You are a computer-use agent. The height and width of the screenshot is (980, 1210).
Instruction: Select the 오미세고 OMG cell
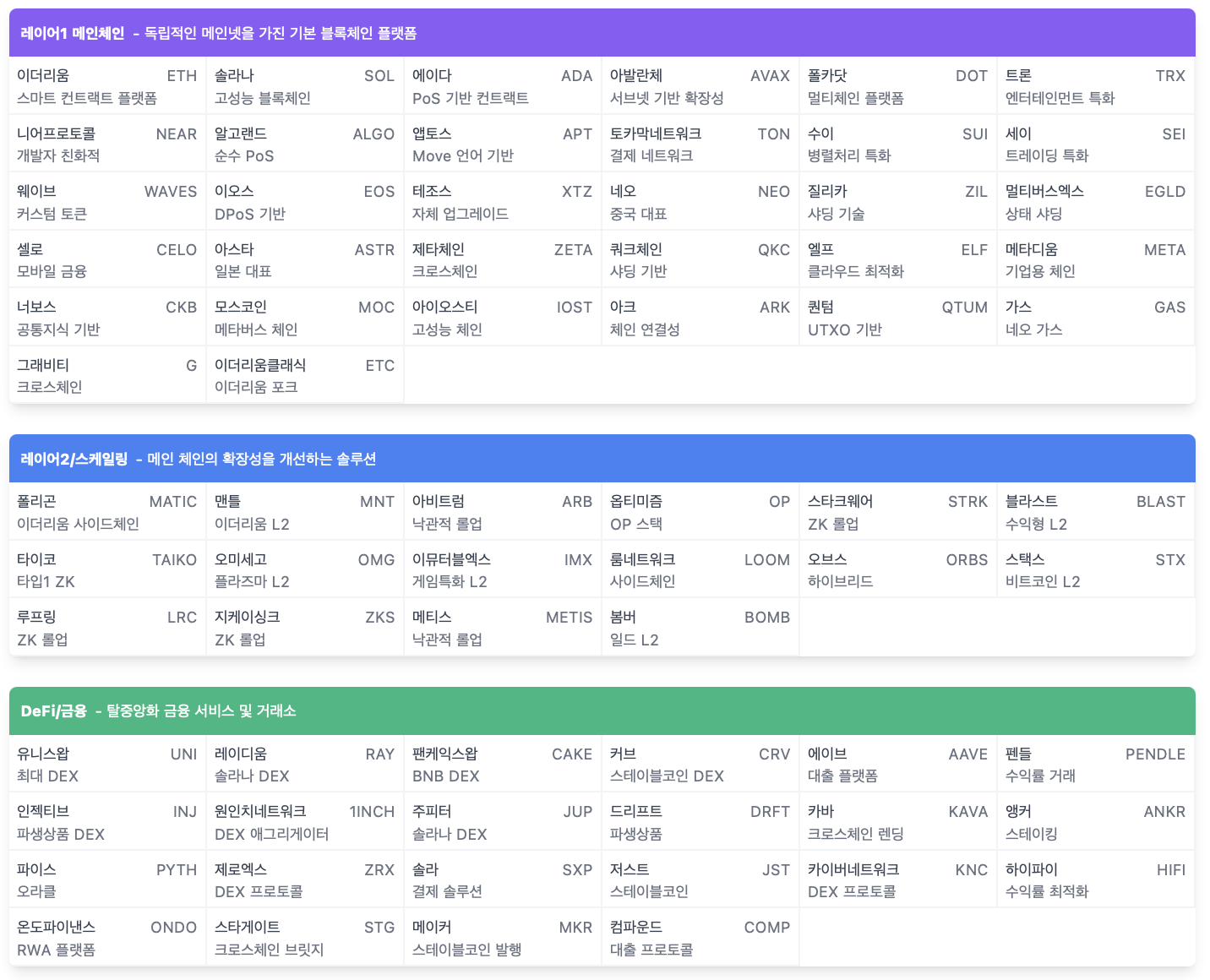305,570
